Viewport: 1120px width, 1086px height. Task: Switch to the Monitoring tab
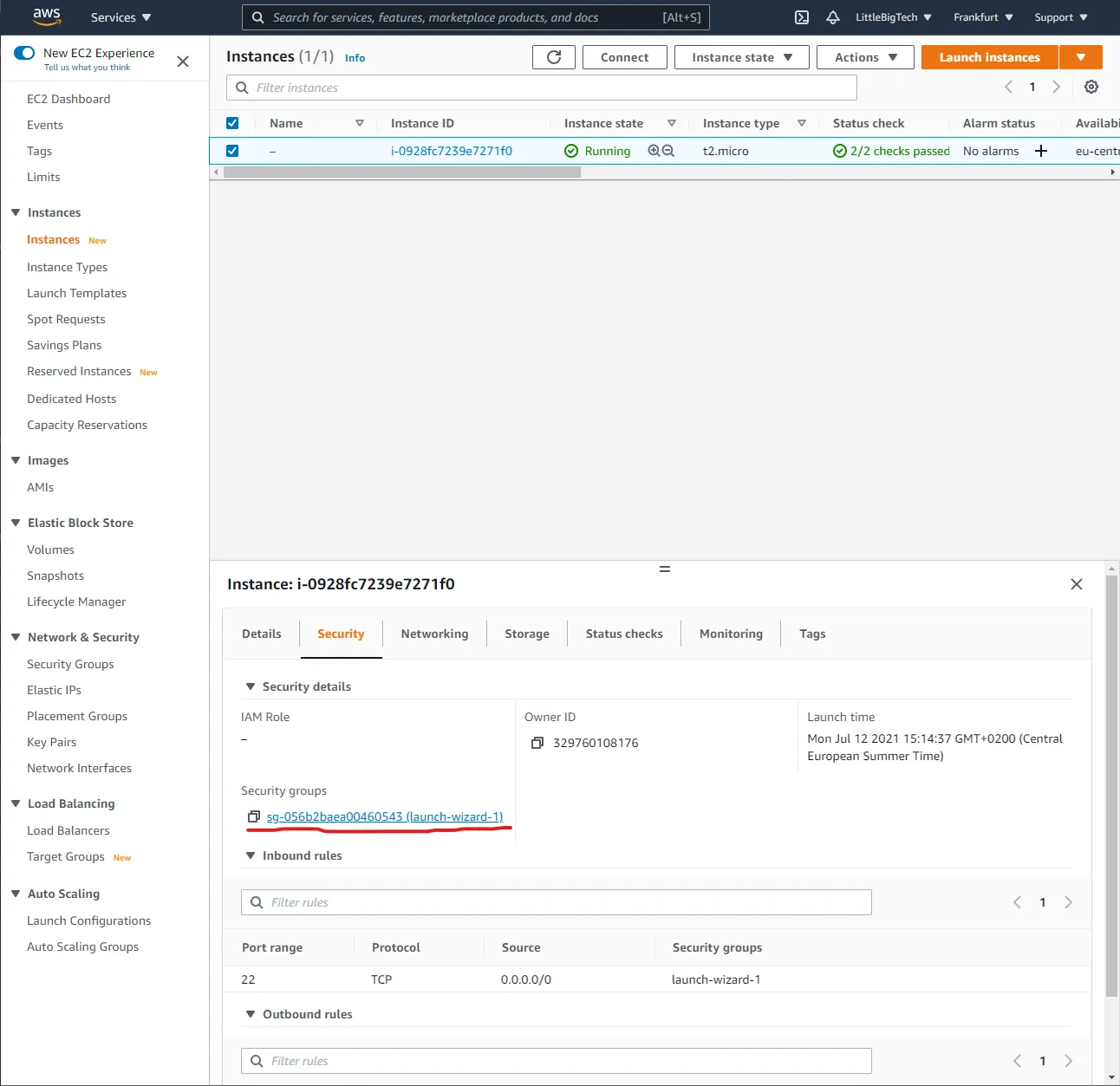coord(731,634)
